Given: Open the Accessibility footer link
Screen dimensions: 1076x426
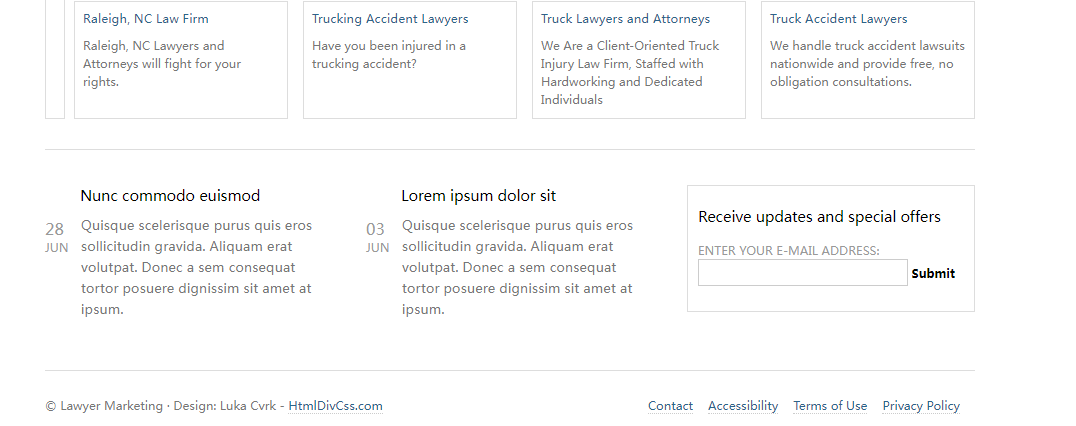Looking at the screenshot, I should [742, 406].
